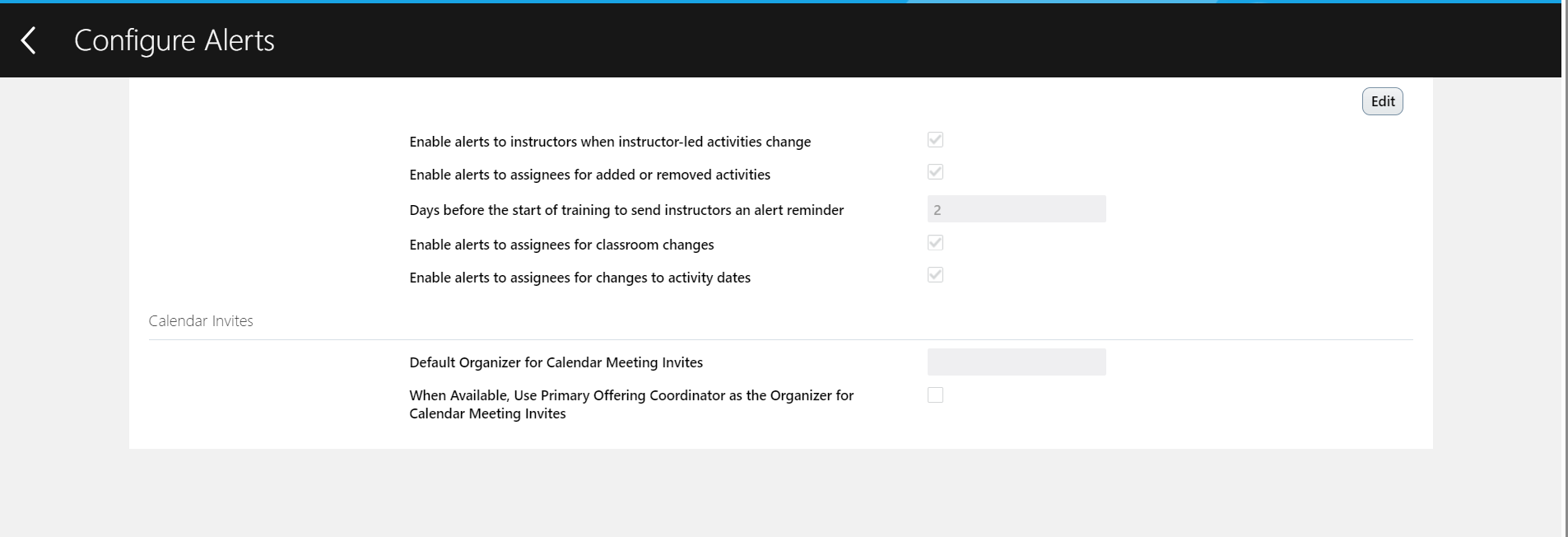
Task: Toggle alerts to assignees for added or removed activities
Action: pos(934,171)
